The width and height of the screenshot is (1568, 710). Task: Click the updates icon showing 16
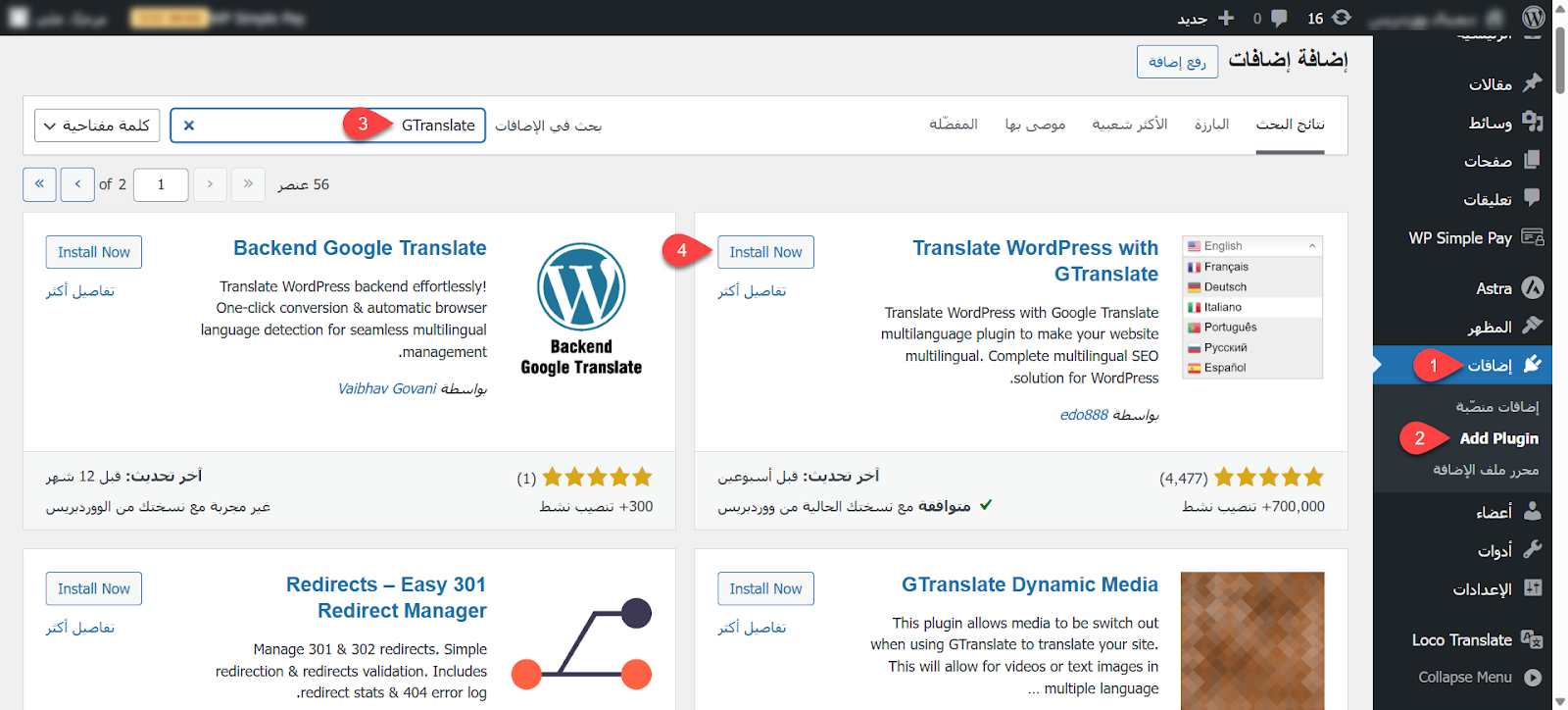click(x=1342, y=18)
